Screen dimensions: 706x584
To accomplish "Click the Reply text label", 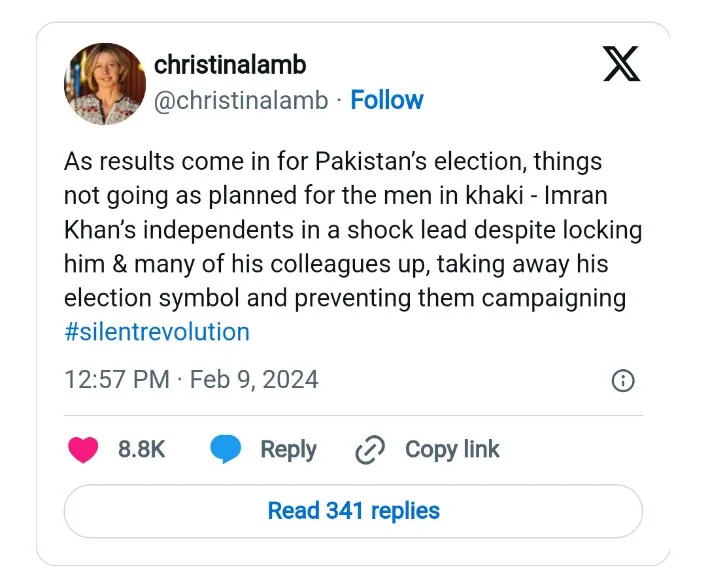I will 289,450.
